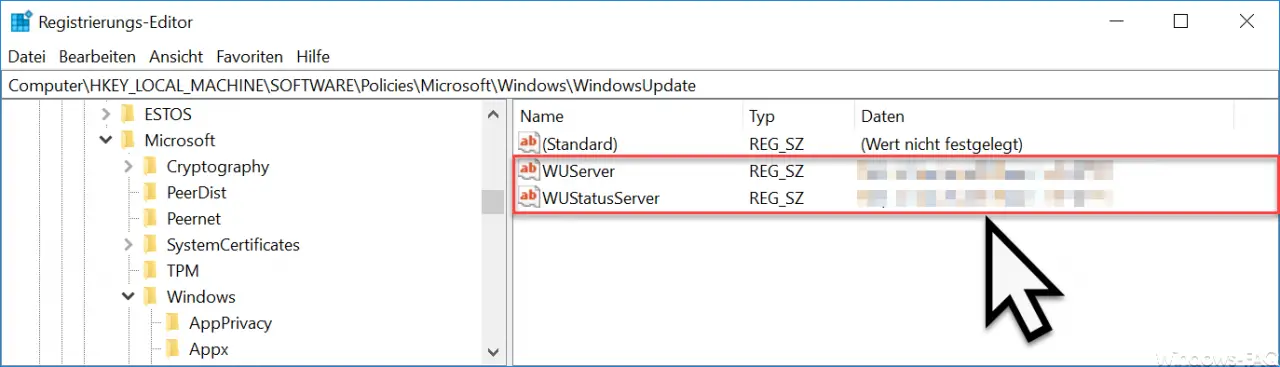Select the Windows folder icon
Image resolution: width=1280 pixels, height=367 pixels.
[x=150, y=296]
